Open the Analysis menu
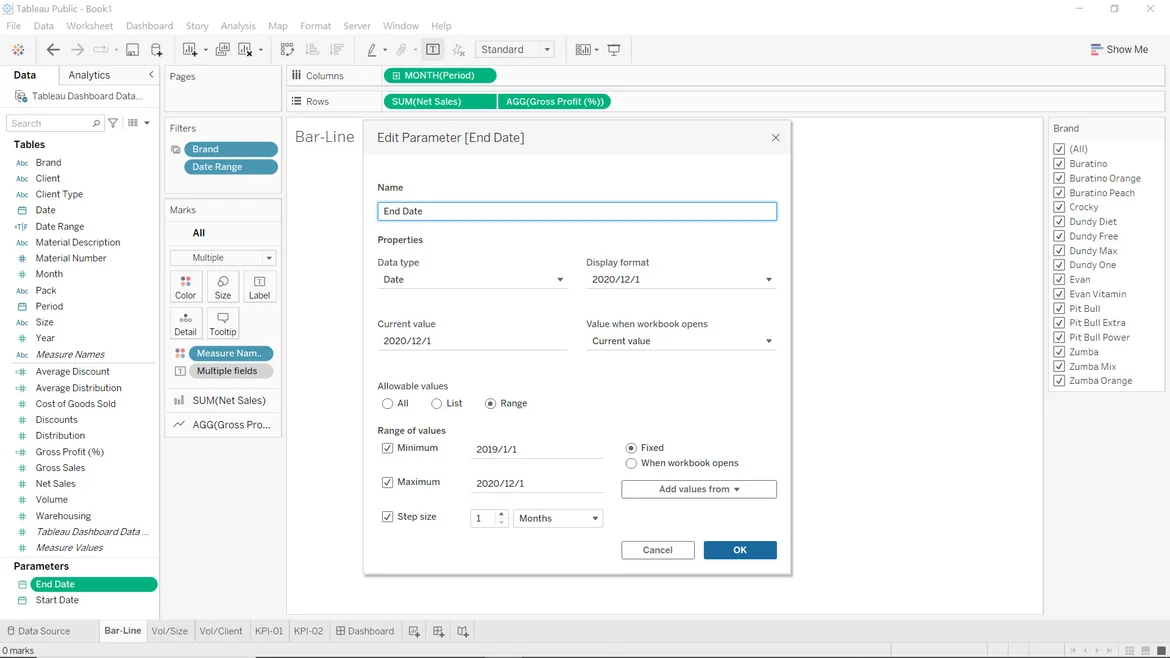This screenshot has height=658, width=1170. [x=238, y=26]
